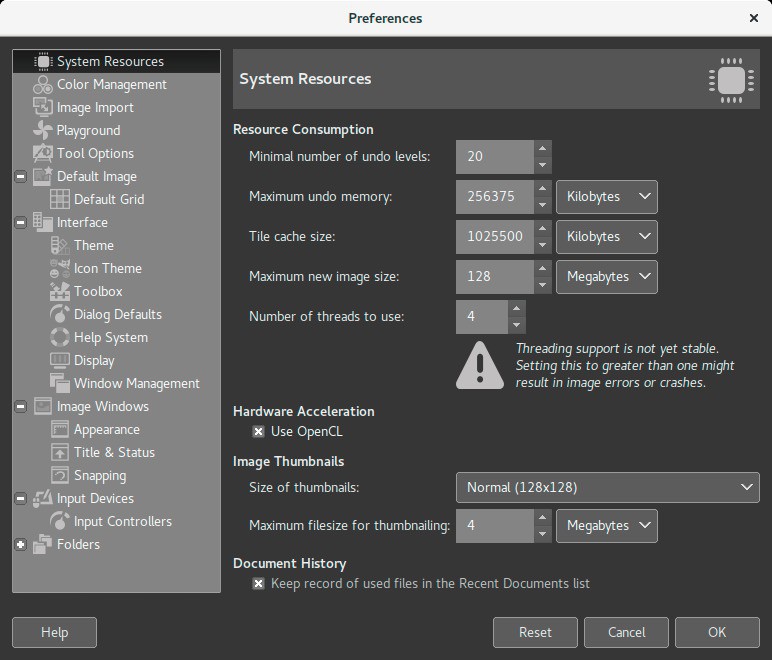Open the Input Controllers icon entry
The height and width of the screenshot is (660, 772).
tap(59, 522)
